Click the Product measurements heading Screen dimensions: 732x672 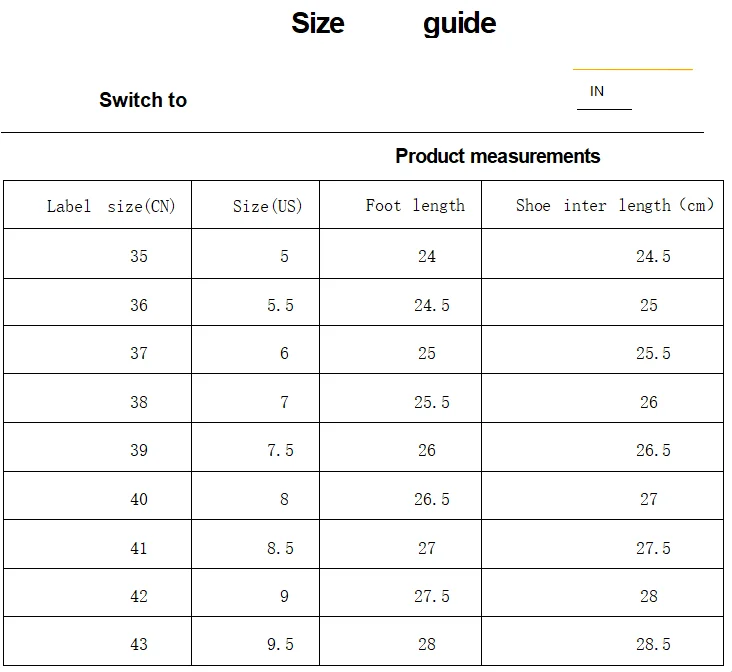(498, 156)
